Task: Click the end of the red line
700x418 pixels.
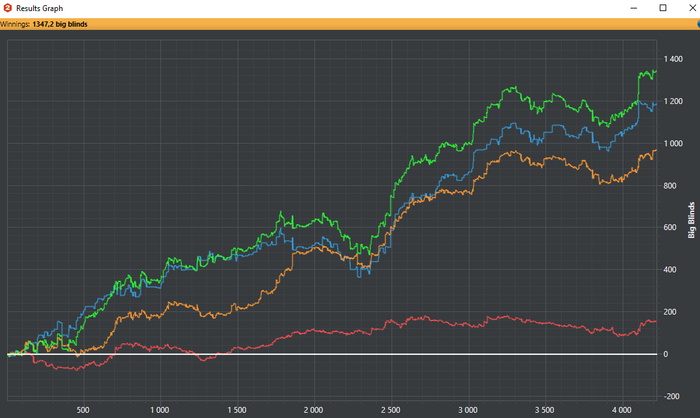Action: 656,321
